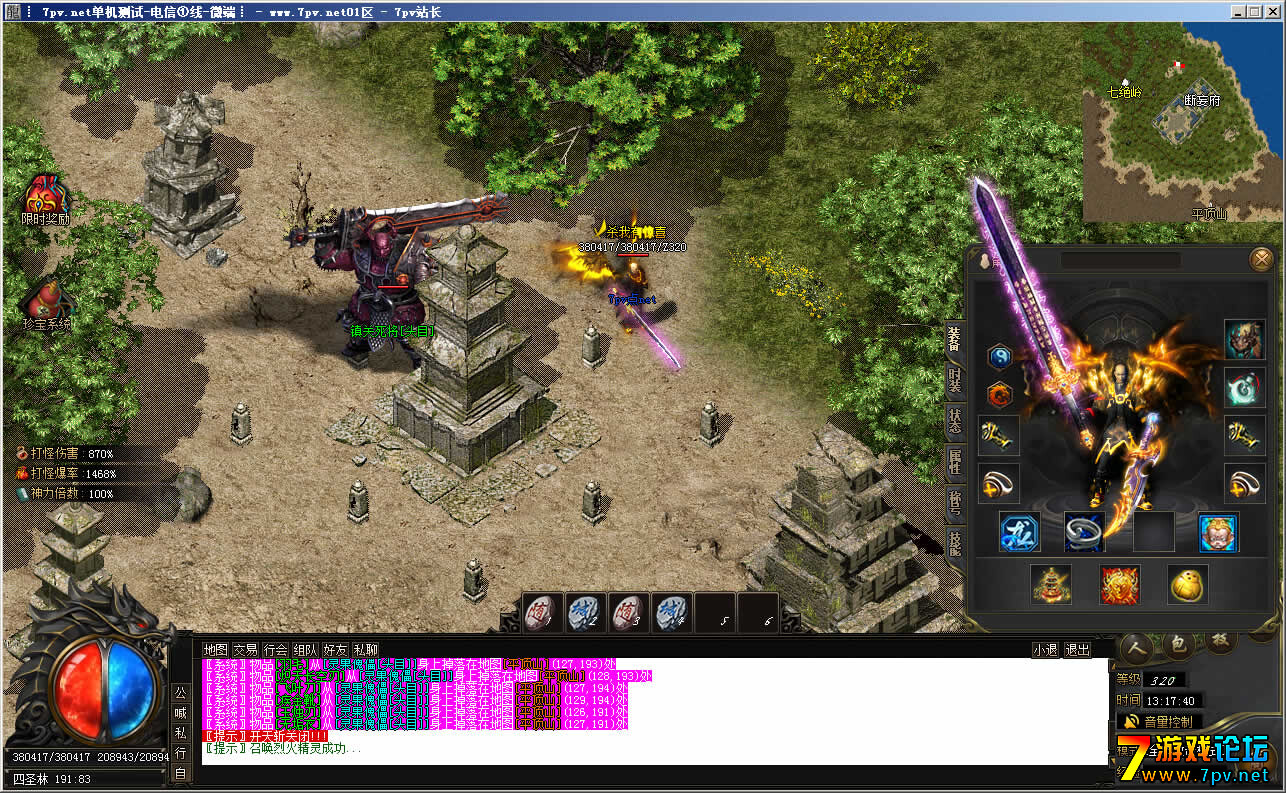Use the red potion in hotbar slot 1
This screenshot has height=793, width=1286.
pos(541,612)
